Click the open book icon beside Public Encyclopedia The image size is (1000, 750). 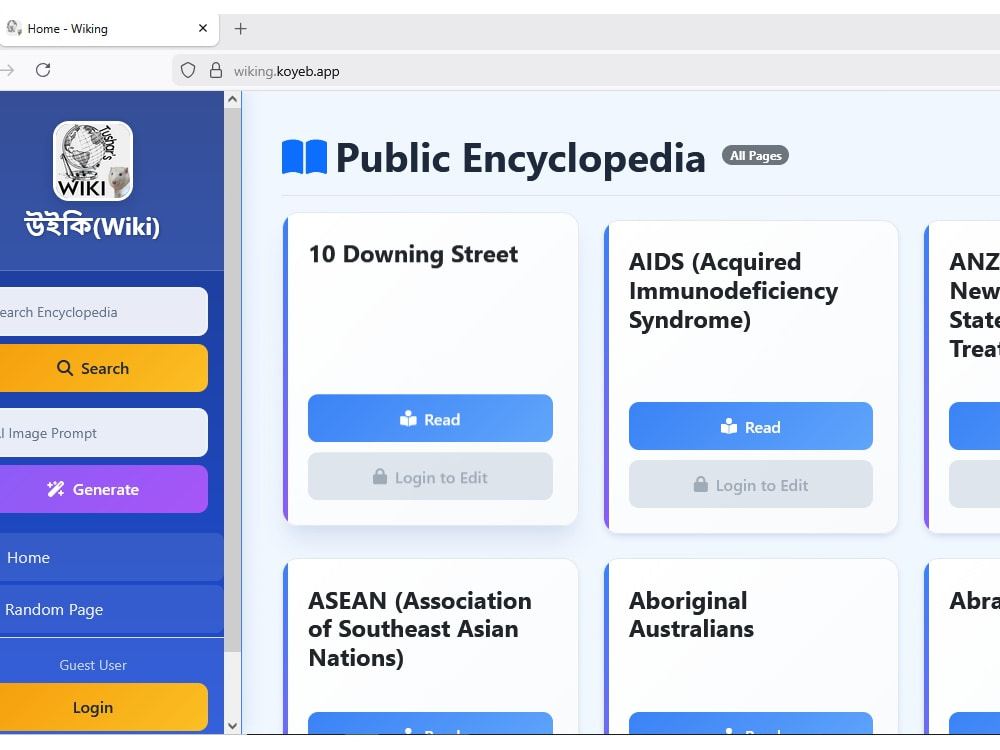coord(304,157)
